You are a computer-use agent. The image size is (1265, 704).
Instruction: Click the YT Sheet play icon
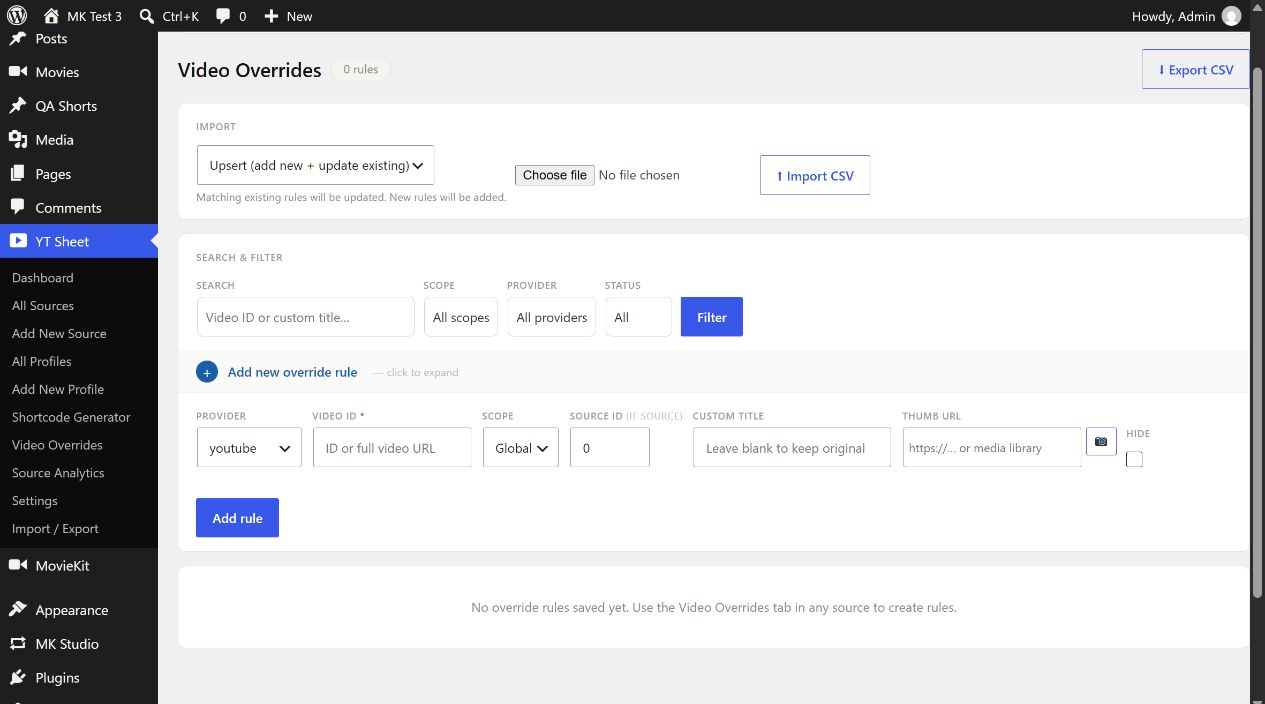(x=17, y=241)
